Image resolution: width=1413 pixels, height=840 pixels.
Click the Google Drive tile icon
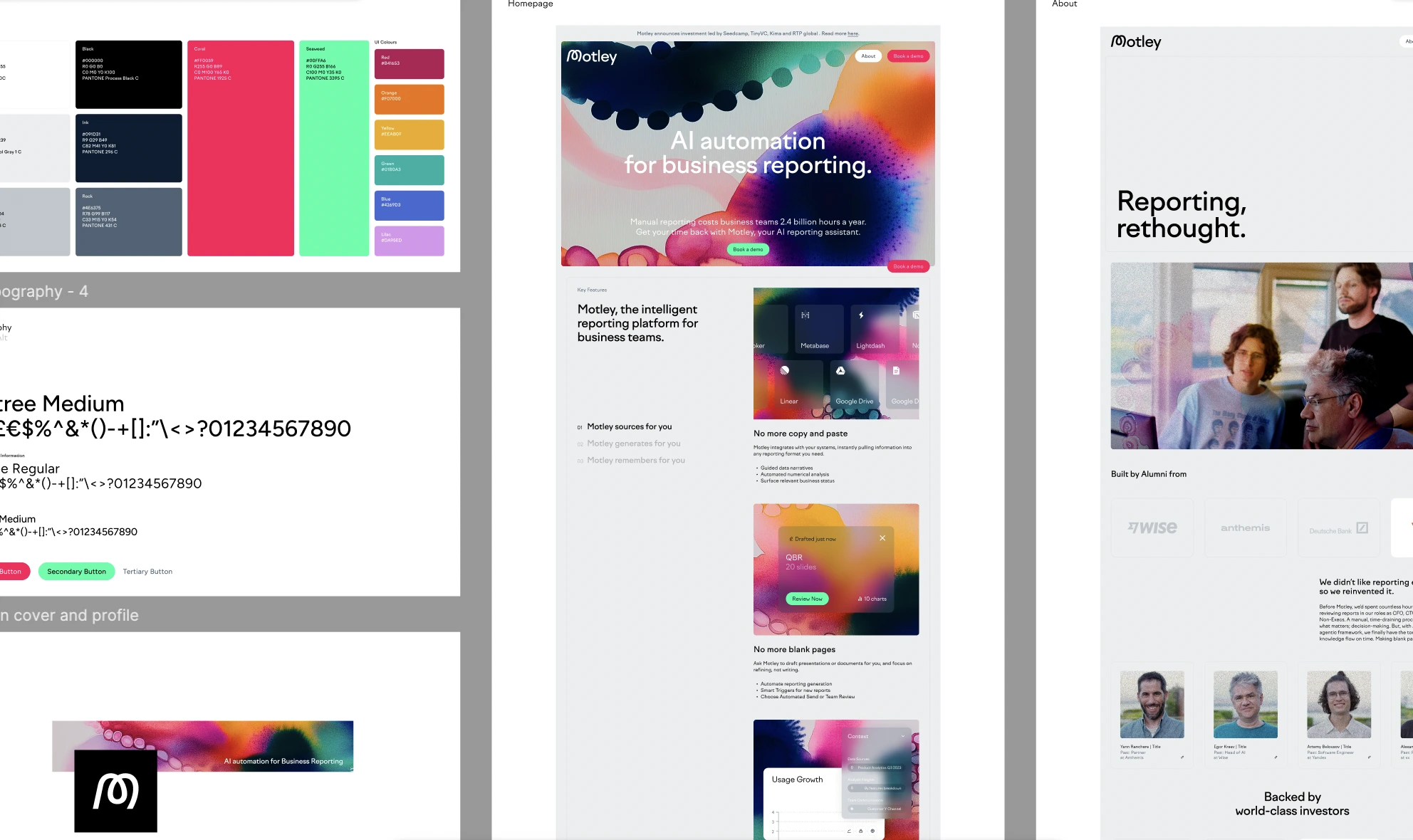coord(840,370)
